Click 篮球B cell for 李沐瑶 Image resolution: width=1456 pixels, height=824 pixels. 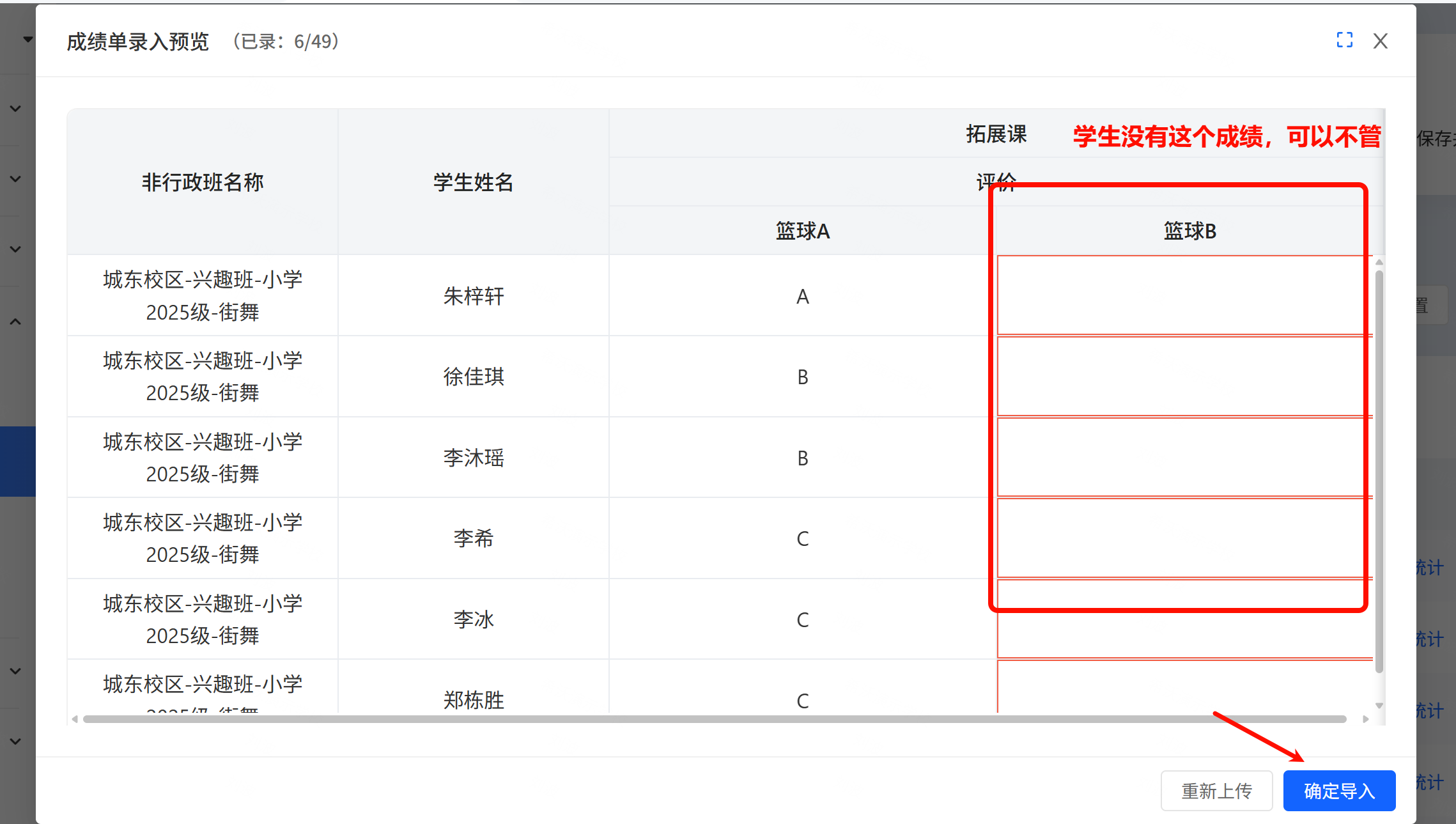pos(1182,458)
